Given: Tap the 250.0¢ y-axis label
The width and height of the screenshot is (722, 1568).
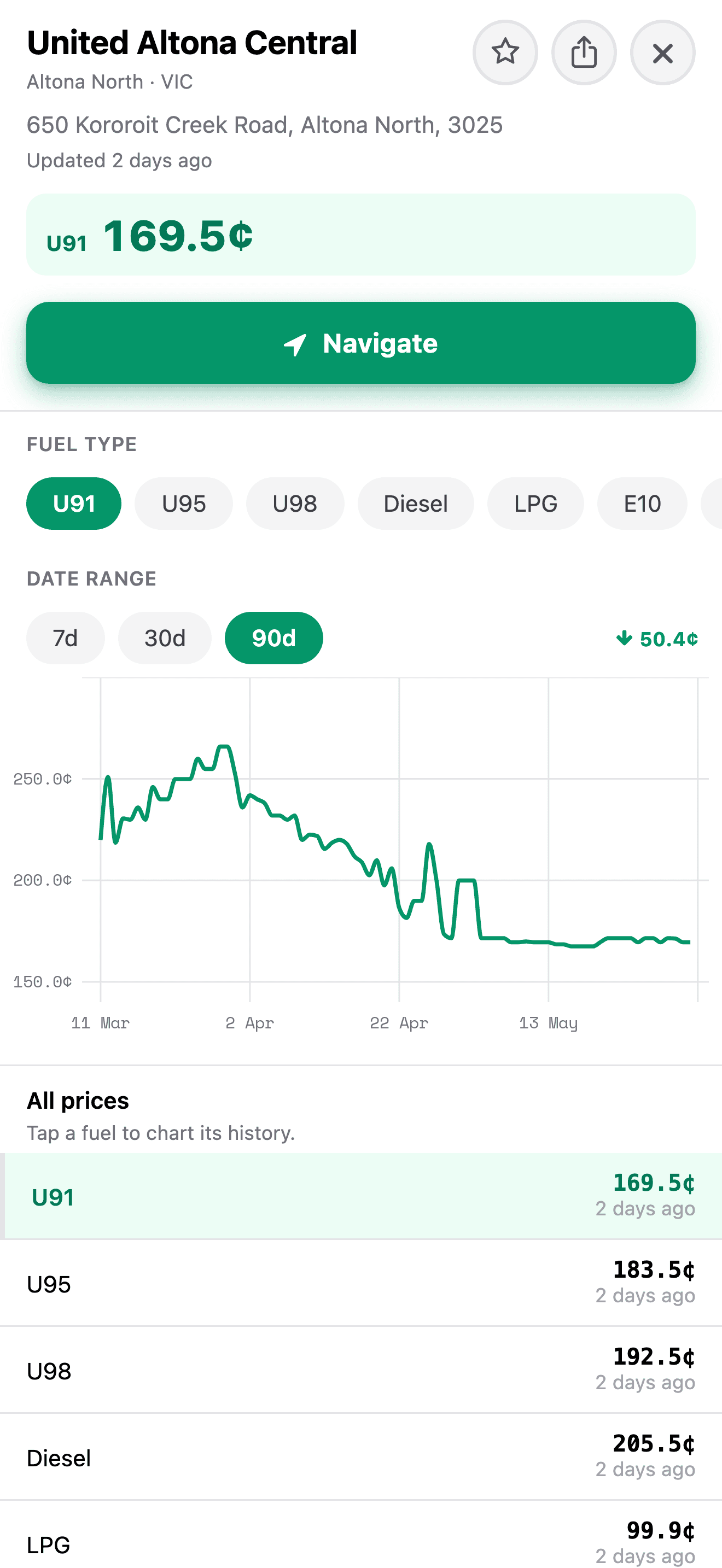Looking at the screenshot, I should point(43,779).
